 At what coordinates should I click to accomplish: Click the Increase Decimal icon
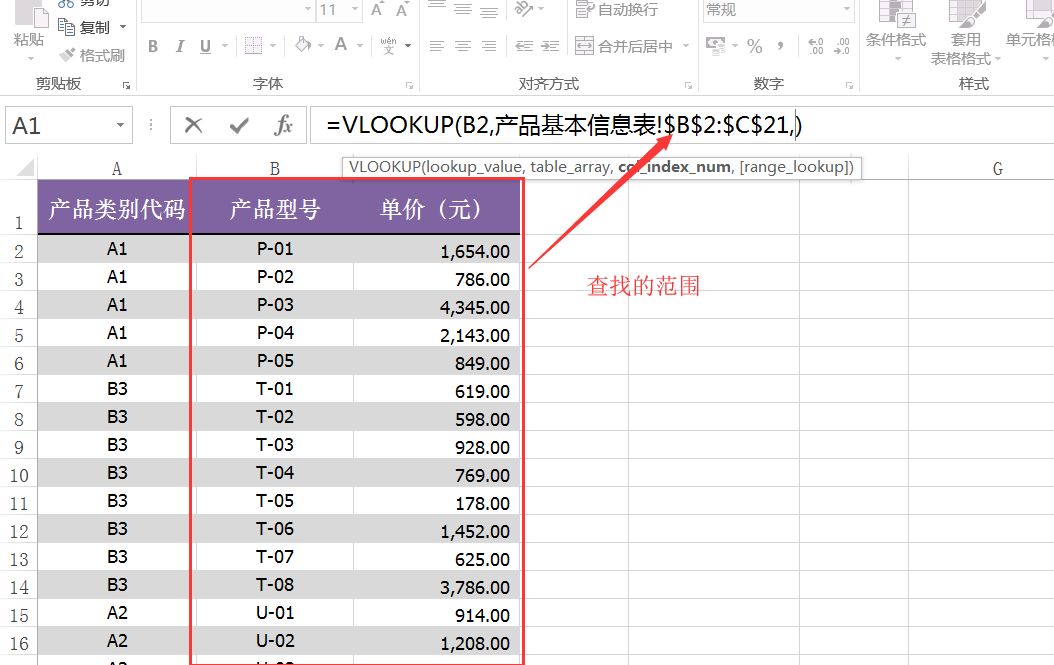pos(816,46)
